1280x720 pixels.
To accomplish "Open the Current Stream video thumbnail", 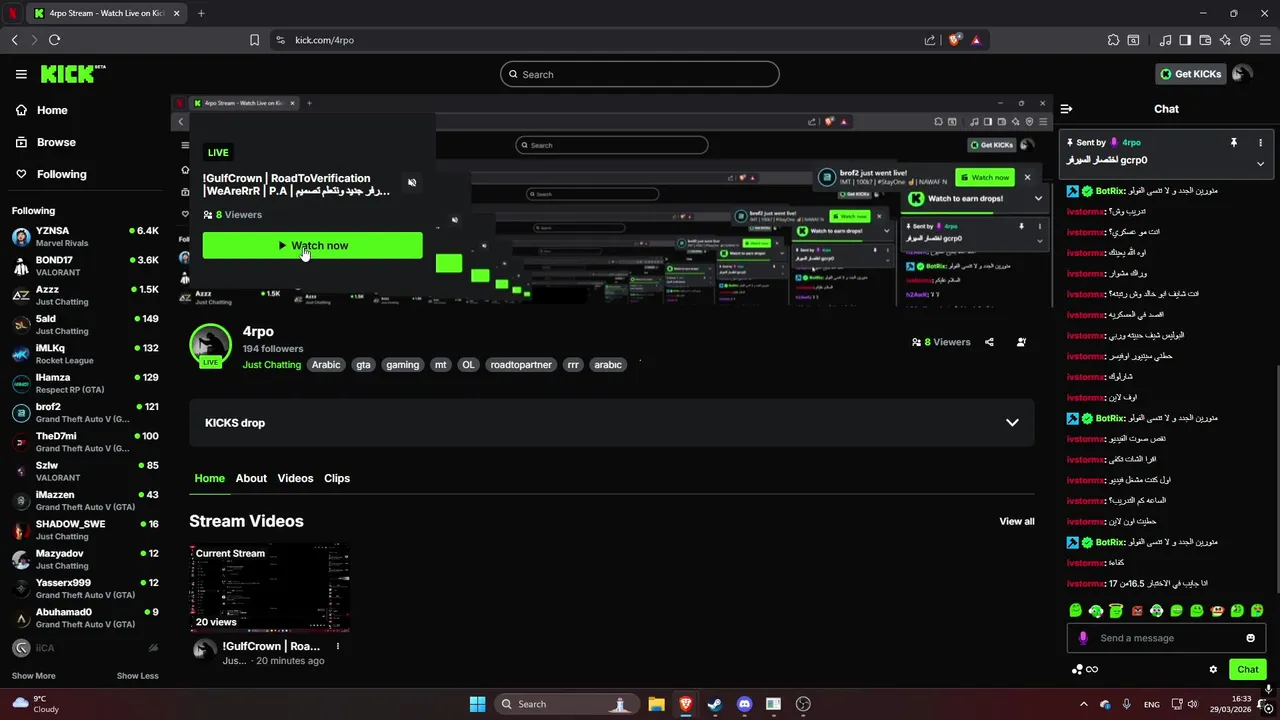I will 270,588.
